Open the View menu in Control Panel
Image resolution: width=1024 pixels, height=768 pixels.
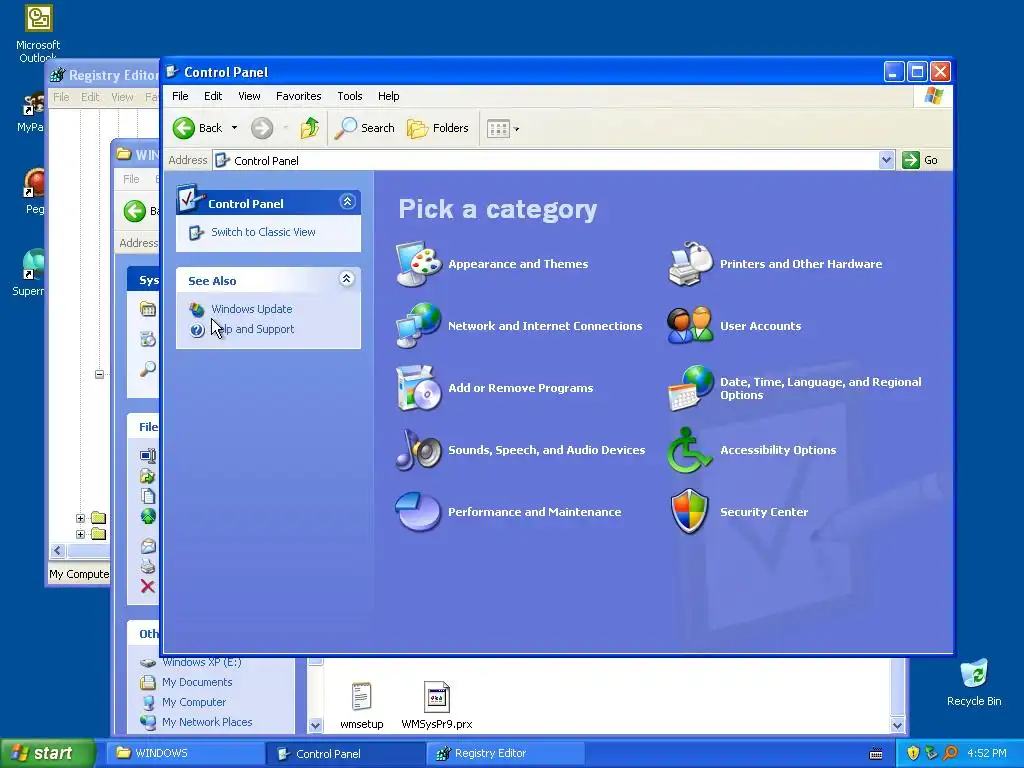pos(249,96)
